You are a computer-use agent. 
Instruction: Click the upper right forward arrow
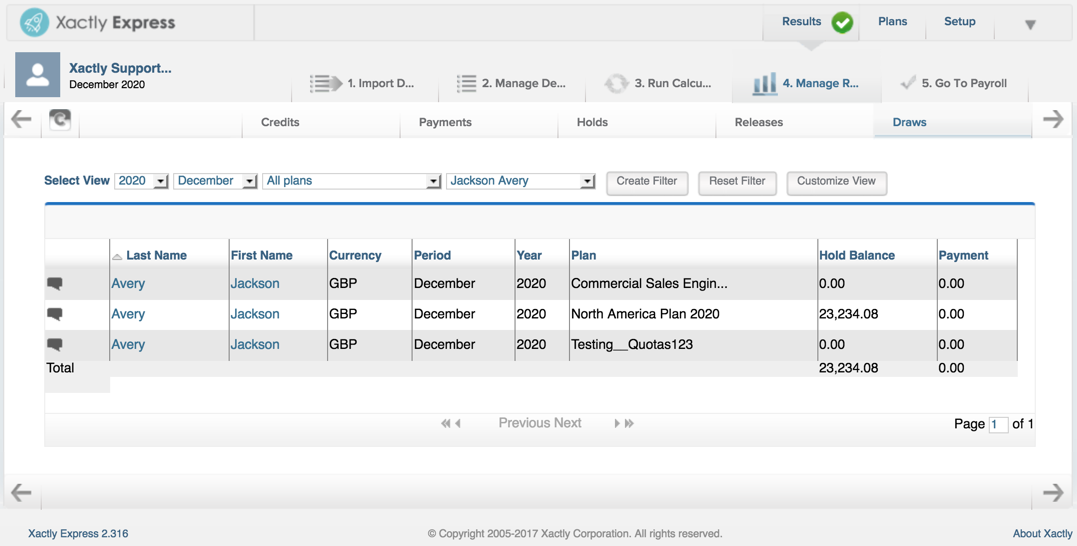[x=1053, y=120]
